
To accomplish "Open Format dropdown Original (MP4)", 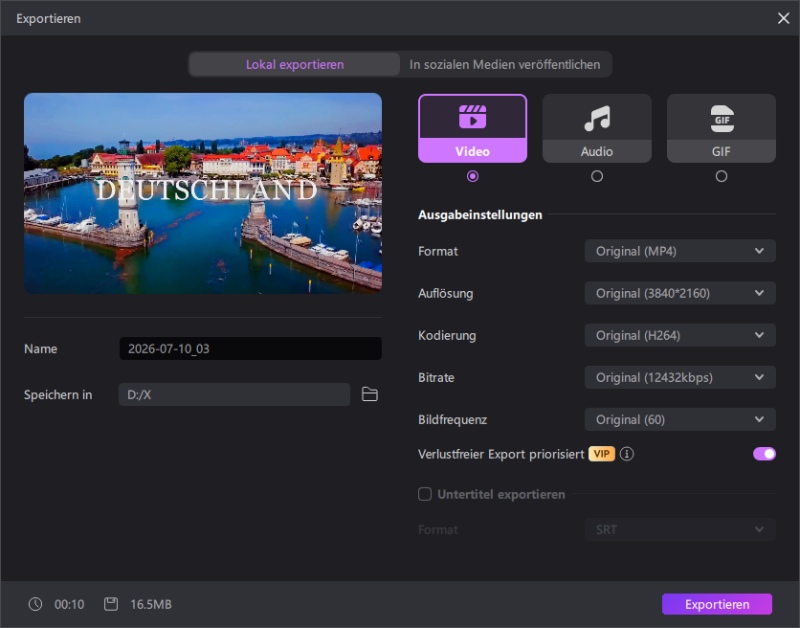I will tap(680, 251).
